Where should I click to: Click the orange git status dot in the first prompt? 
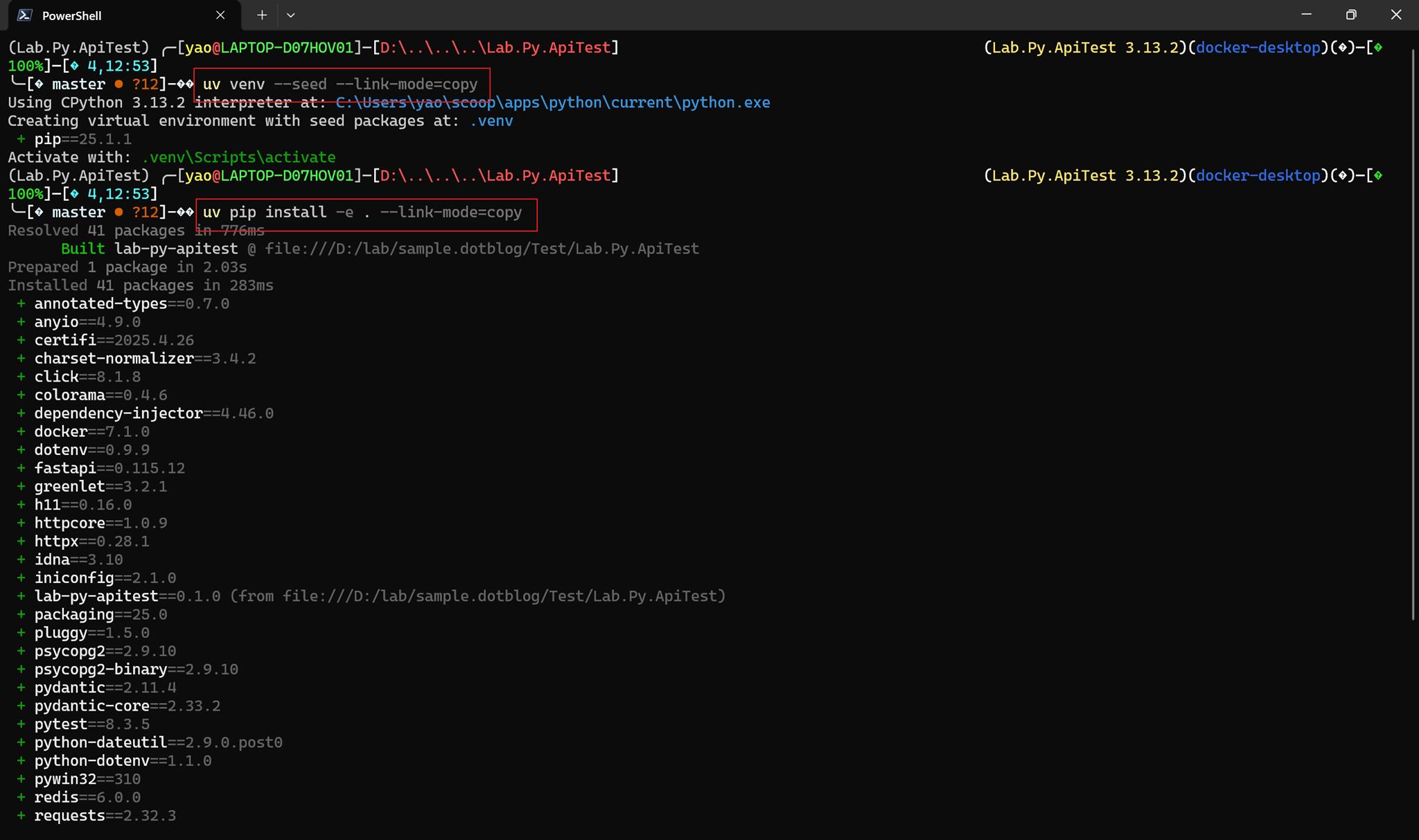pos(118,84)
